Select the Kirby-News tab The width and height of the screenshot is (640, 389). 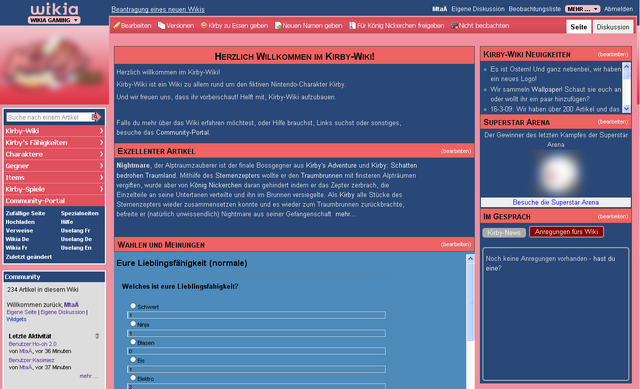[x=504, y=232]
